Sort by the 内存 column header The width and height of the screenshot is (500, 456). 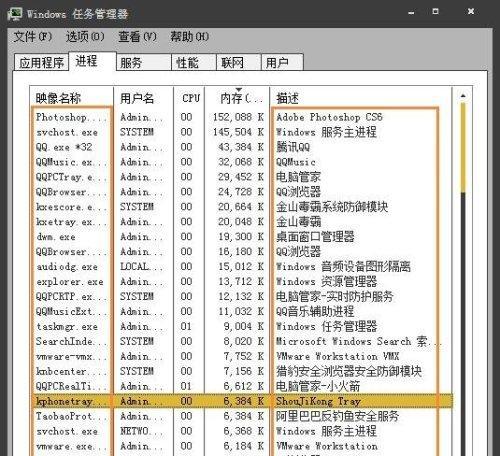pos(237,98)
